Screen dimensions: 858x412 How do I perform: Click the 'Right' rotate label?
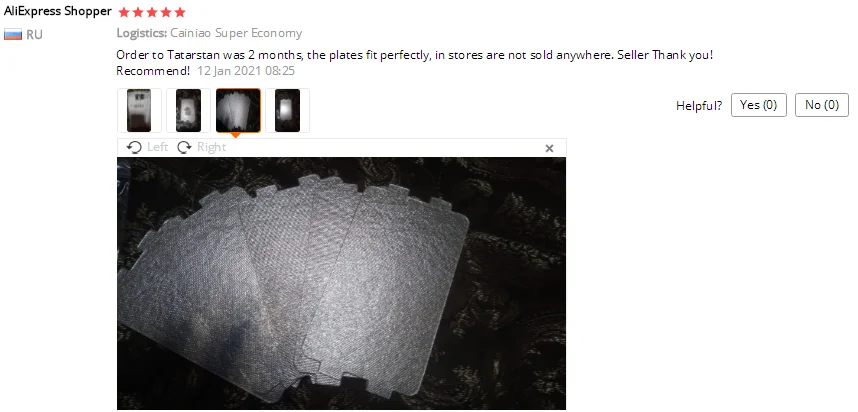click(x=212, y=147)
